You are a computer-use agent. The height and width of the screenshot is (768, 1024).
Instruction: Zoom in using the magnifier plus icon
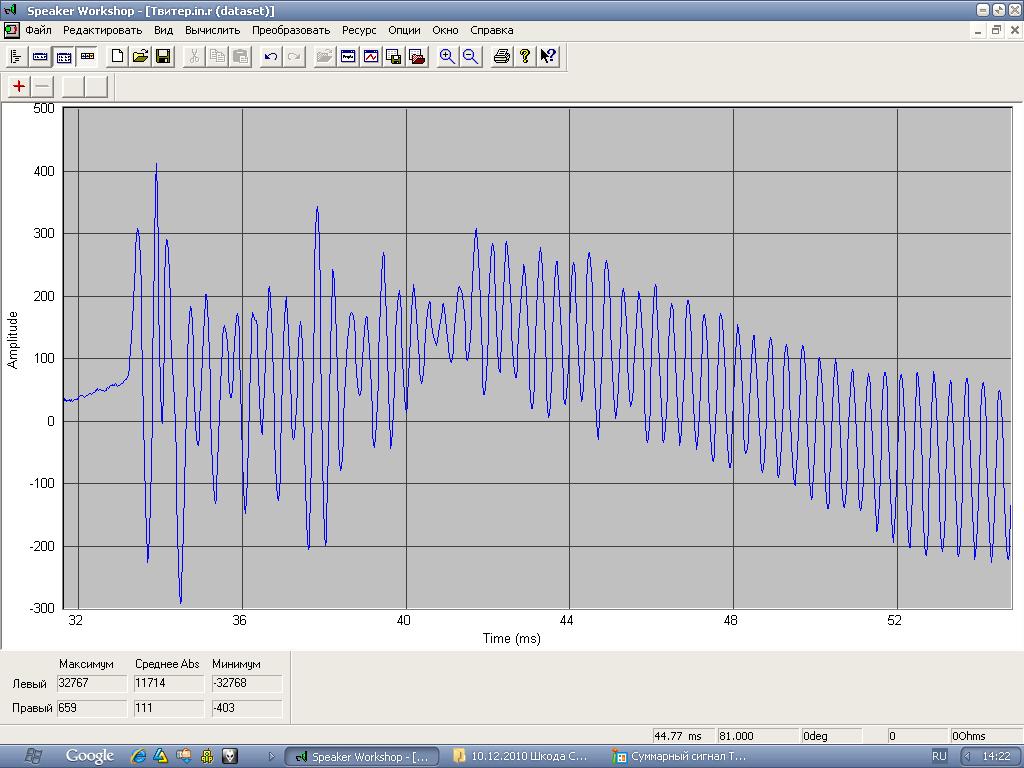(x=447, y=57)
